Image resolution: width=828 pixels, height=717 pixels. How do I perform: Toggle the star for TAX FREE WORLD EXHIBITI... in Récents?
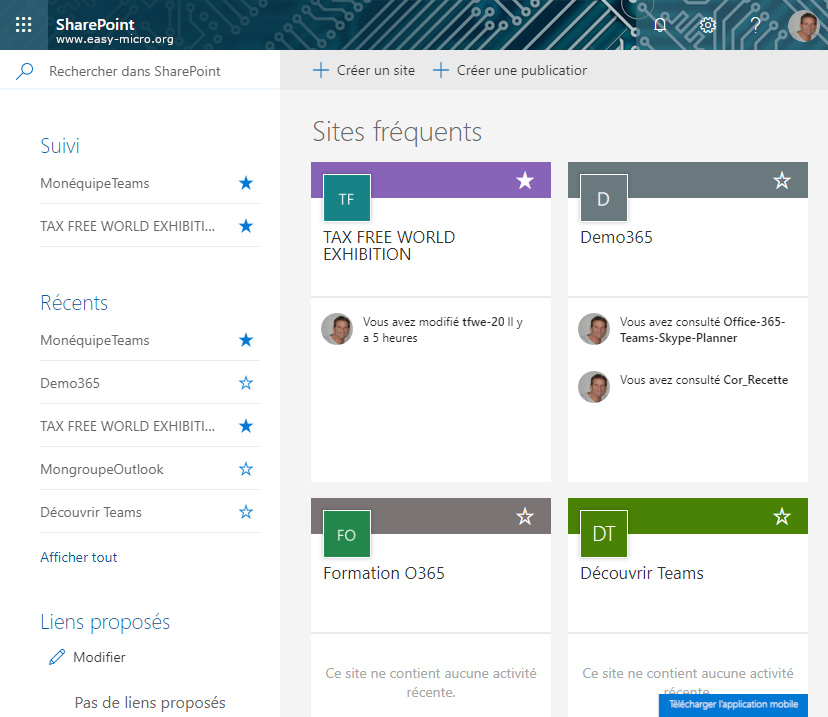click(246, 426)
